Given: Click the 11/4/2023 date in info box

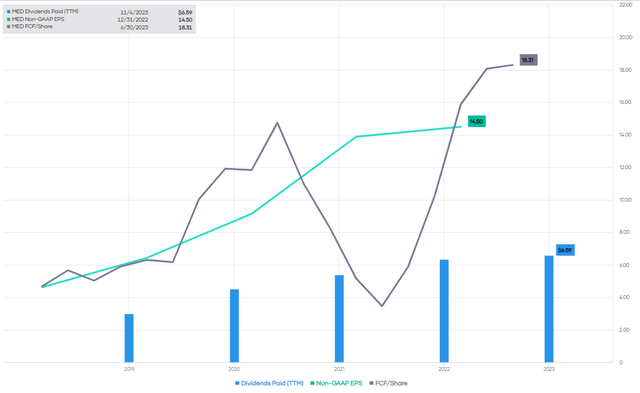Looking at the screenshot, I should (134, 12).
